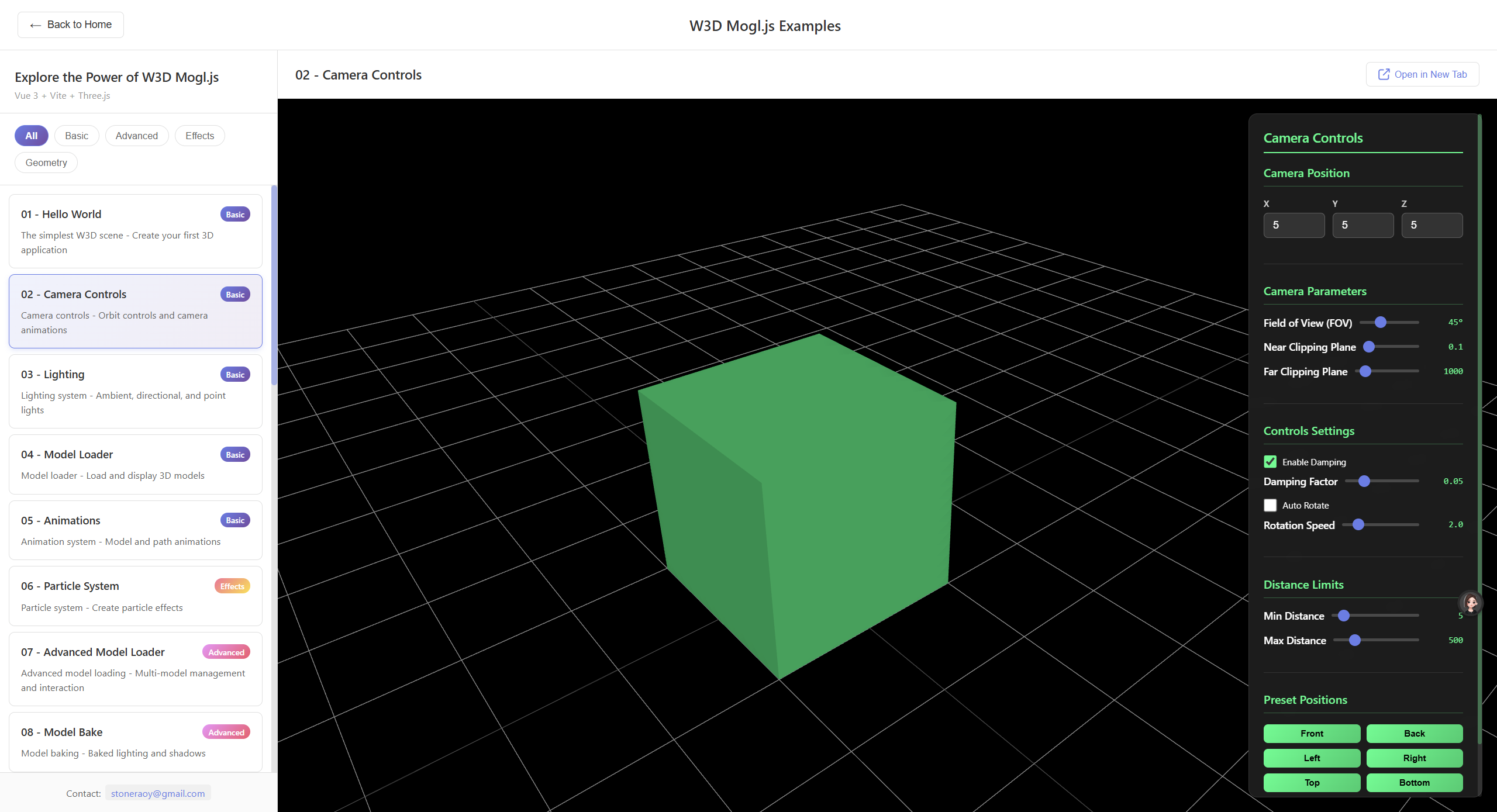Image resolution: width=1497 pixels, height=812 pixels.
Task: Click the Vue 3 + Vite + Three.js subtitle
Action: coord(63,95)
